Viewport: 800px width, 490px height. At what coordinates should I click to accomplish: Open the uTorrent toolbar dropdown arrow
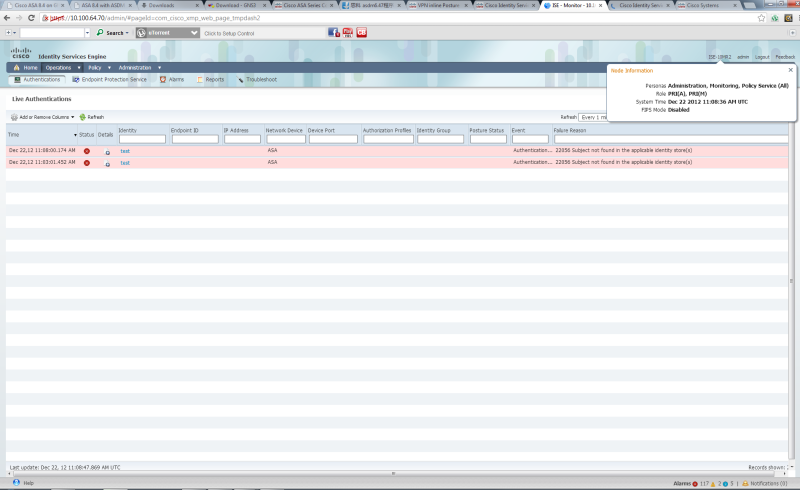click(194, 33)
